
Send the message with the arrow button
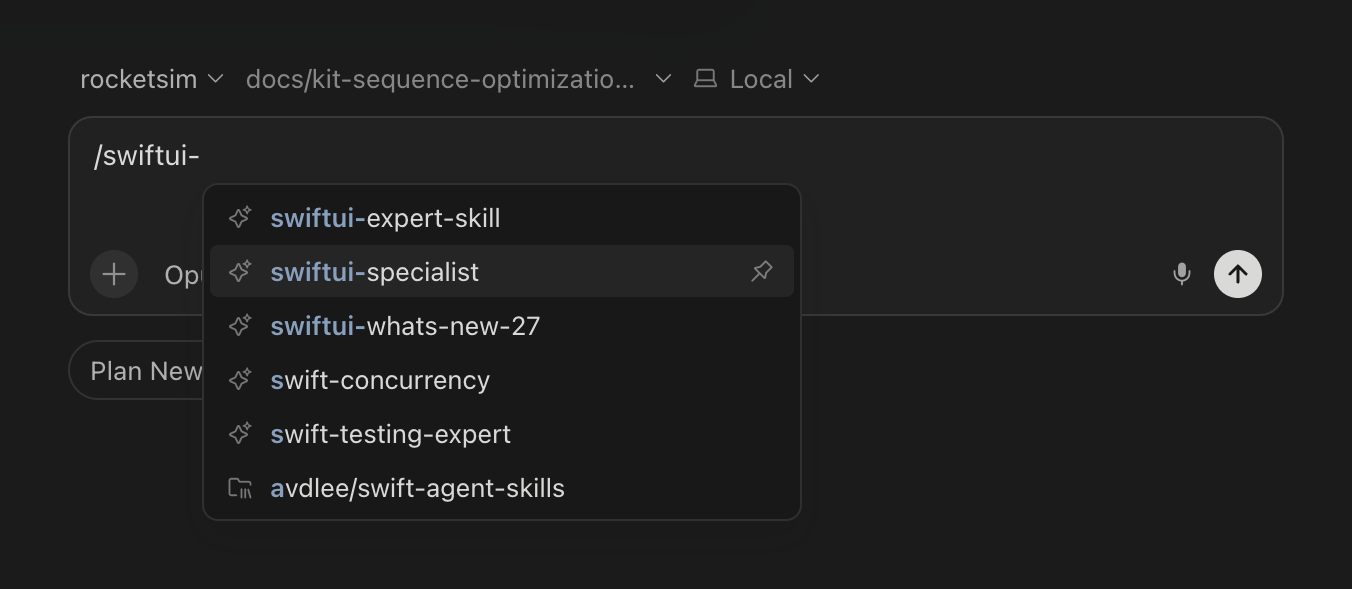coord(1238,274)
